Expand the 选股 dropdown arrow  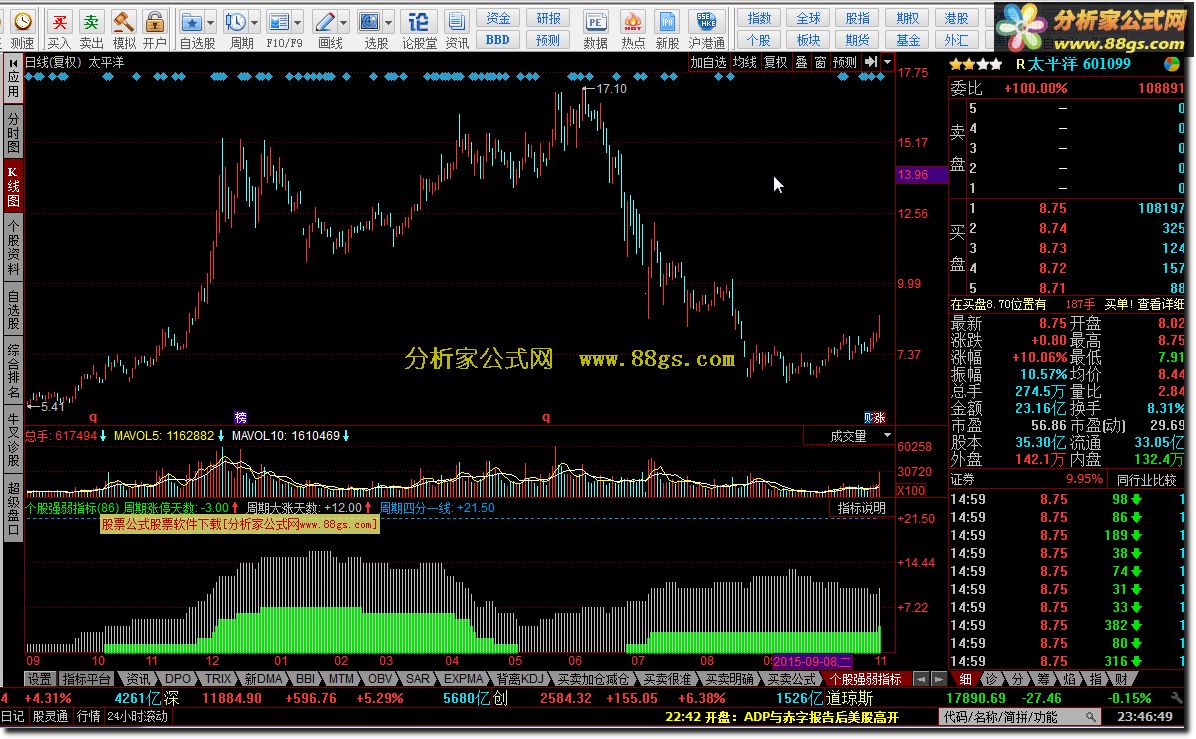coord(388,22)
